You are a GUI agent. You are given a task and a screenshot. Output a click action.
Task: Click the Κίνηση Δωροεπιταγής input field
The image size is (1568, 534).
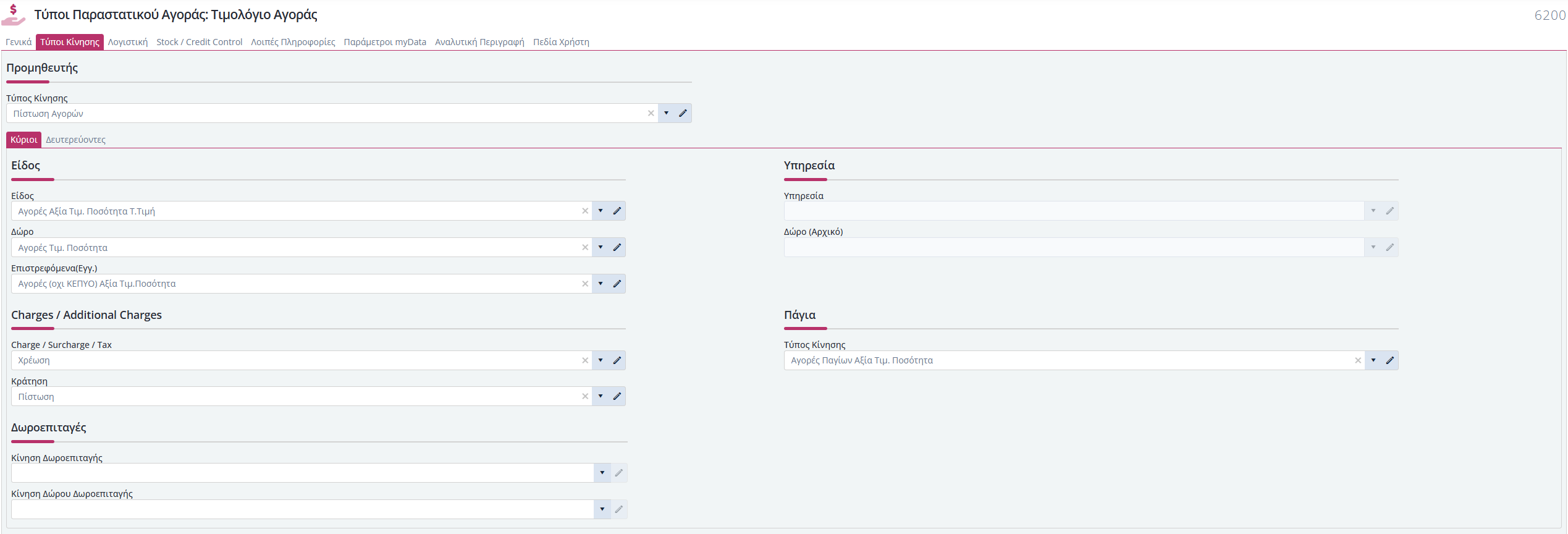pos(303,473)
